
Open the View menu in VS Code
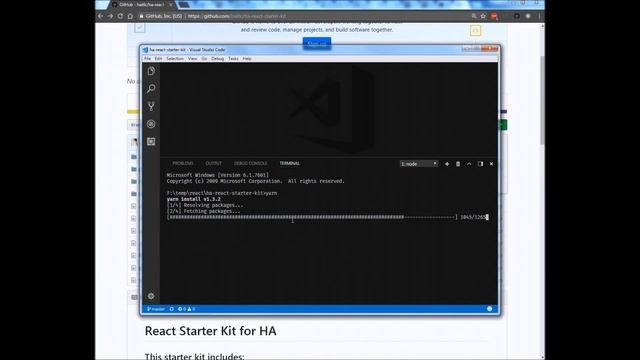(192, 59)
